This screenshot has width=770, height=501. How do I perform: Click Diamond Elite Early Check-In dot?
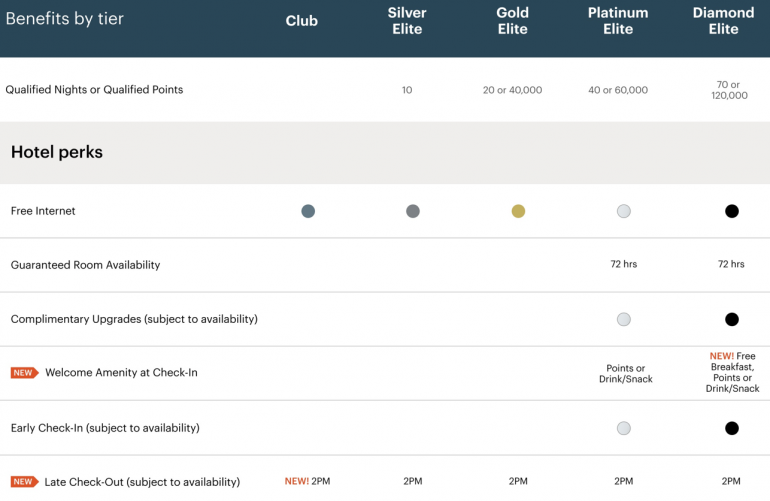click(x=732, y=428)
